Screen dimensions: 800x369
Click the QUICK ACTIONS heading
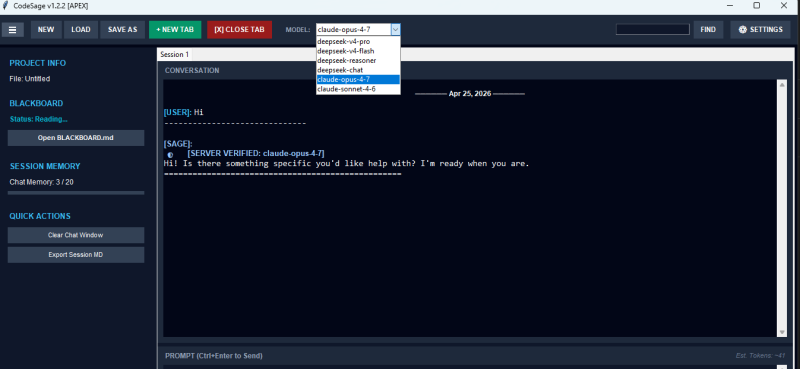click(x=40, y=216)
